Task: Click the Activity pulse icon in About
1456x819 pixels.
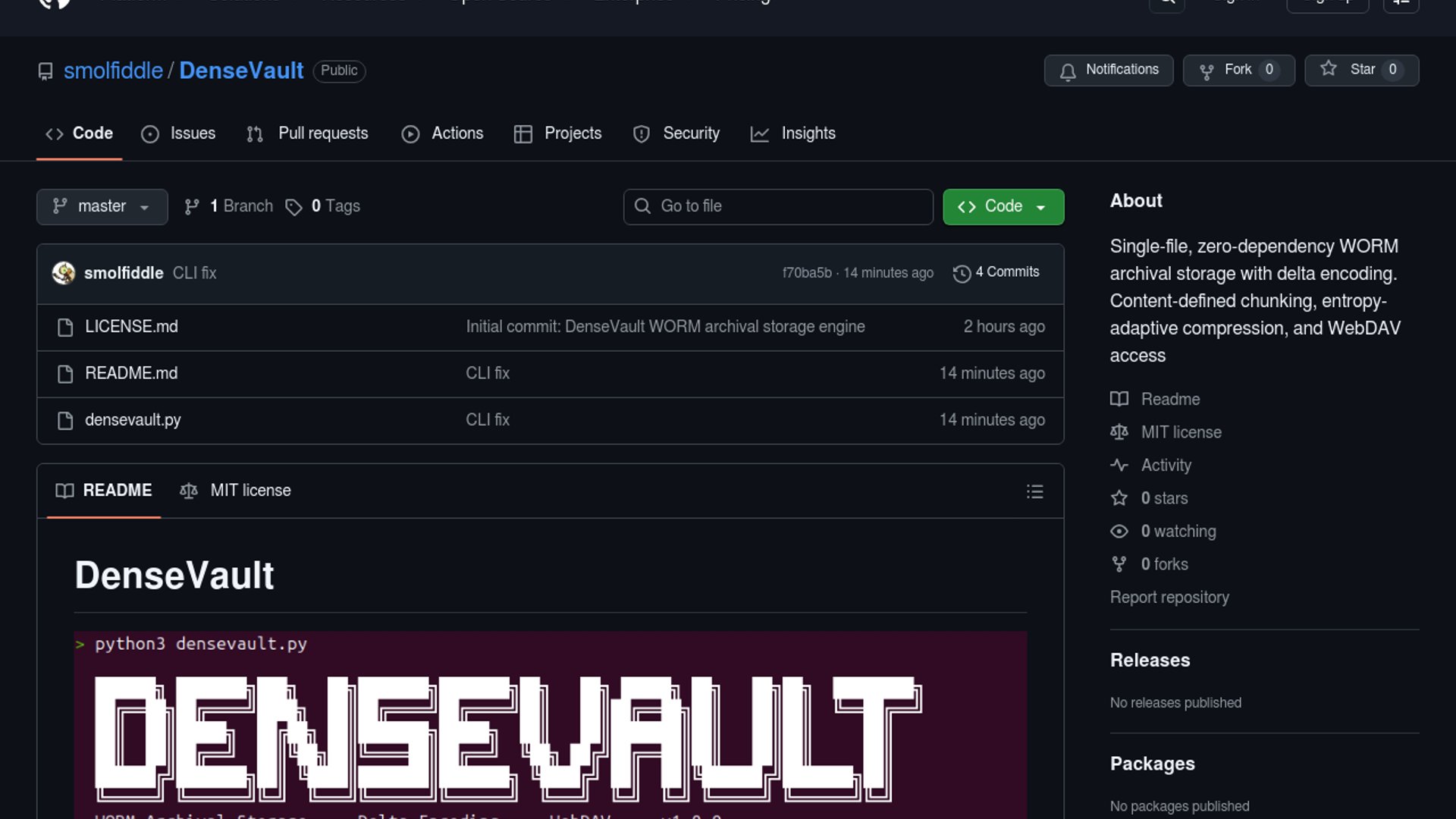Action: click(1119, 465)
